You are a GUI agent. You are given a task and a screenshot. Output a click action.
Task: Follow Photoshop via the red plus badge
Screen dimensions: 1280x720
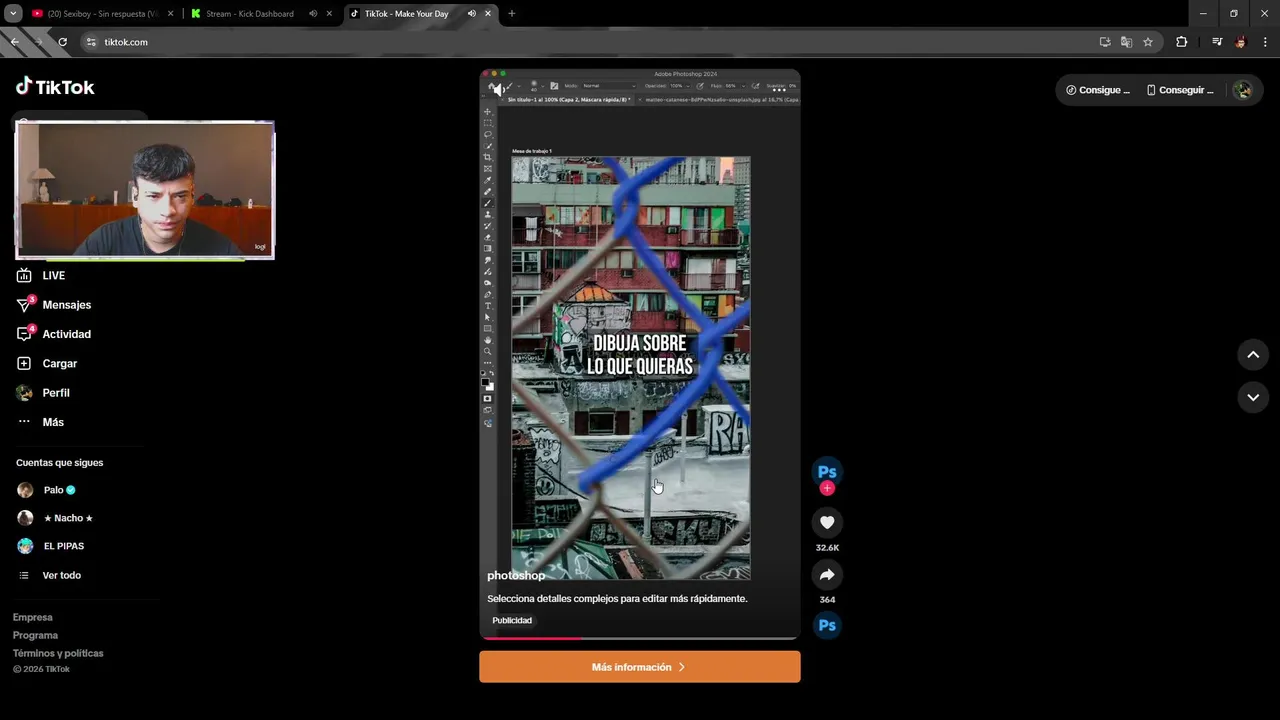827,488
